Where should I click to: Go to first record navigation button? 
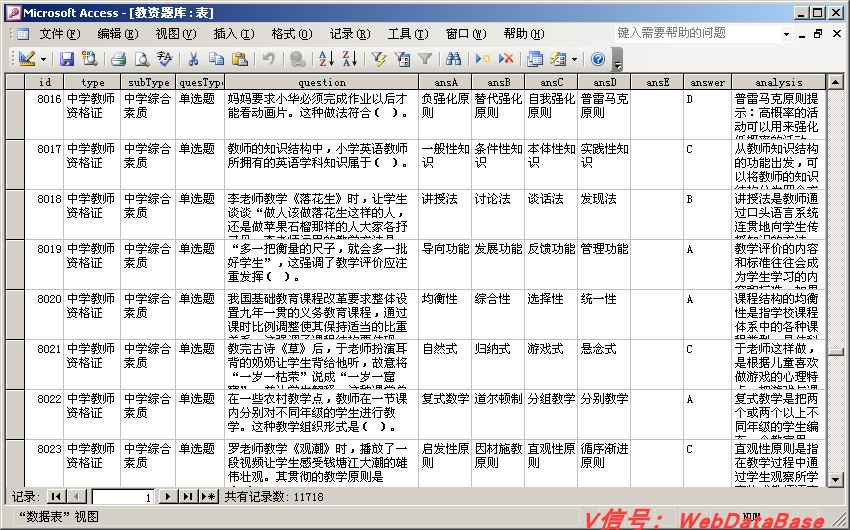coord(55,496)
